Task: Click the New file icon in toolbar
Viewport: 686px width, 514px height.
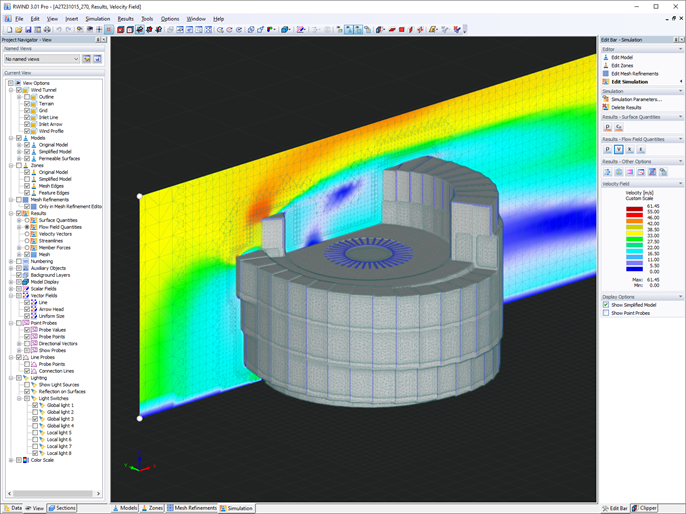Action: pyautogui.click(x=9, y=30)
